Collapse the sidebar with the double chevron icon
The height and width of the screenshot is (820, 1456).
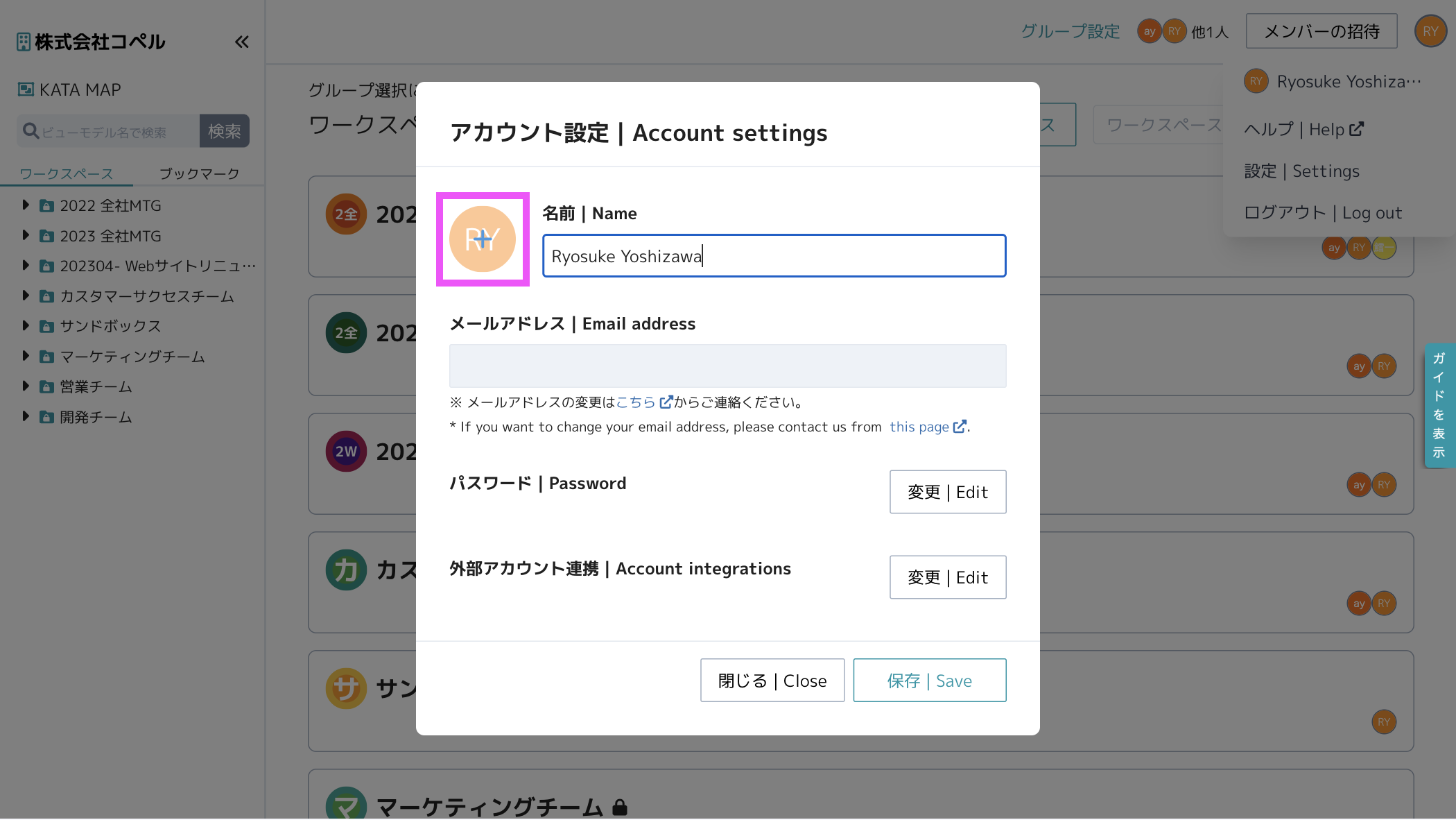click(241, 42)
